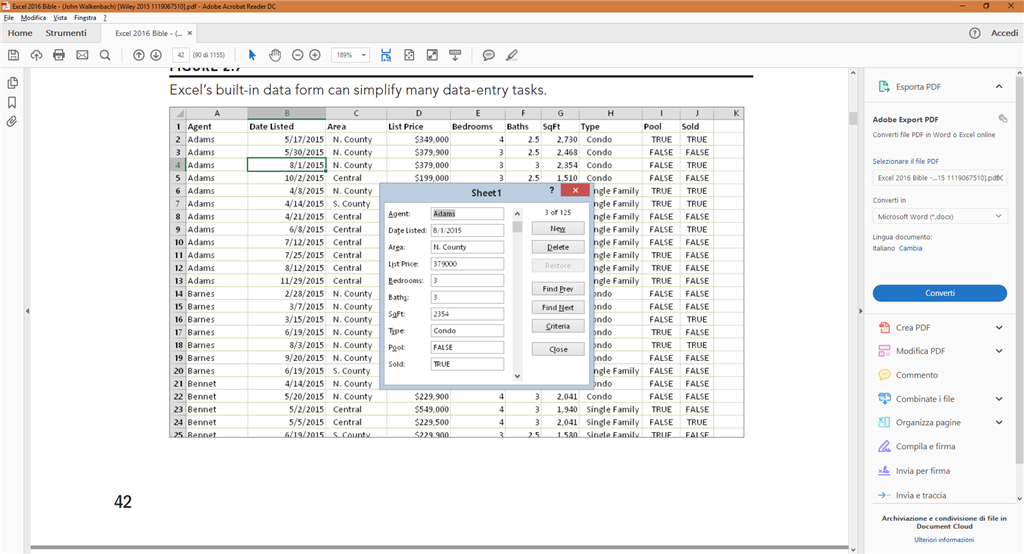Click the Esporta PDF tool icon
Viewport: 1024px width, 554px height.
pyautogui.click(x=884, y=86)
